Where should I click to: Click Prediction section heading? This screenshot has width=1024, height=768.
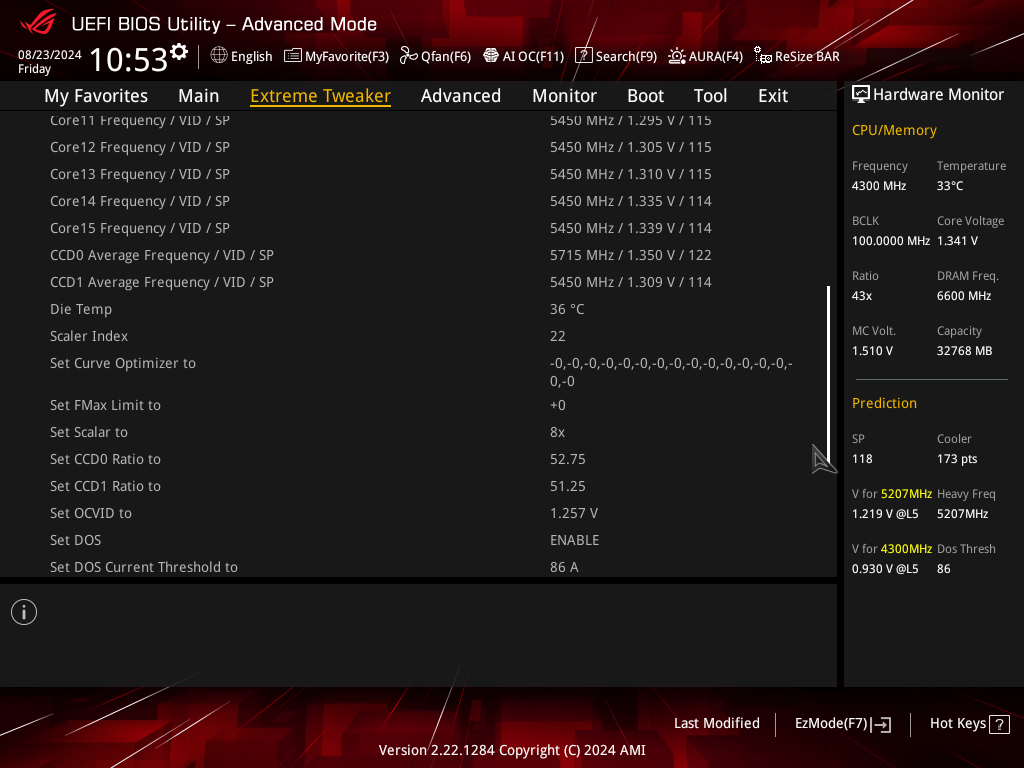(x=884, y=403)
